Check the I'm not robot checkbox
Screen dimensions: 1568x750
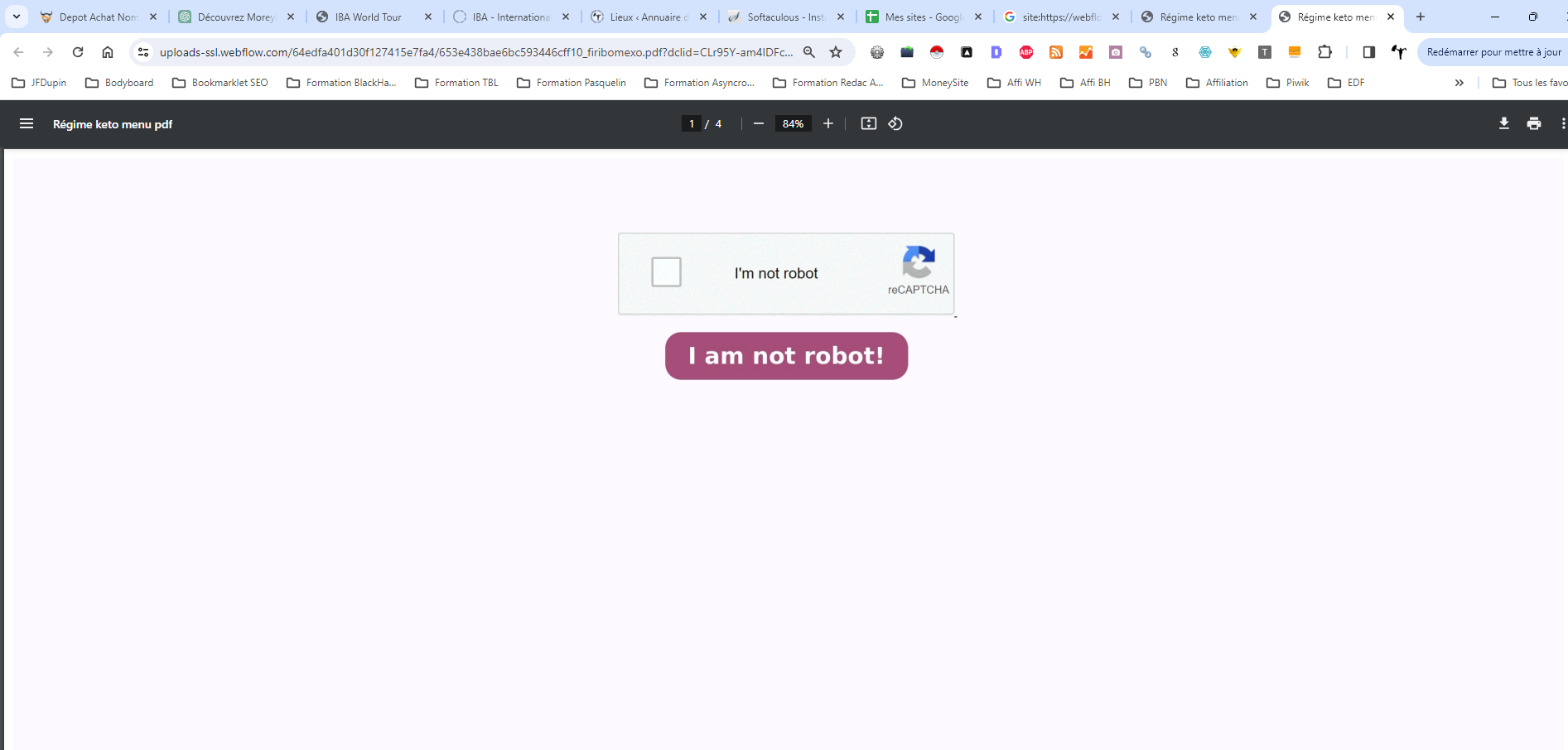[x=666, y=272]
